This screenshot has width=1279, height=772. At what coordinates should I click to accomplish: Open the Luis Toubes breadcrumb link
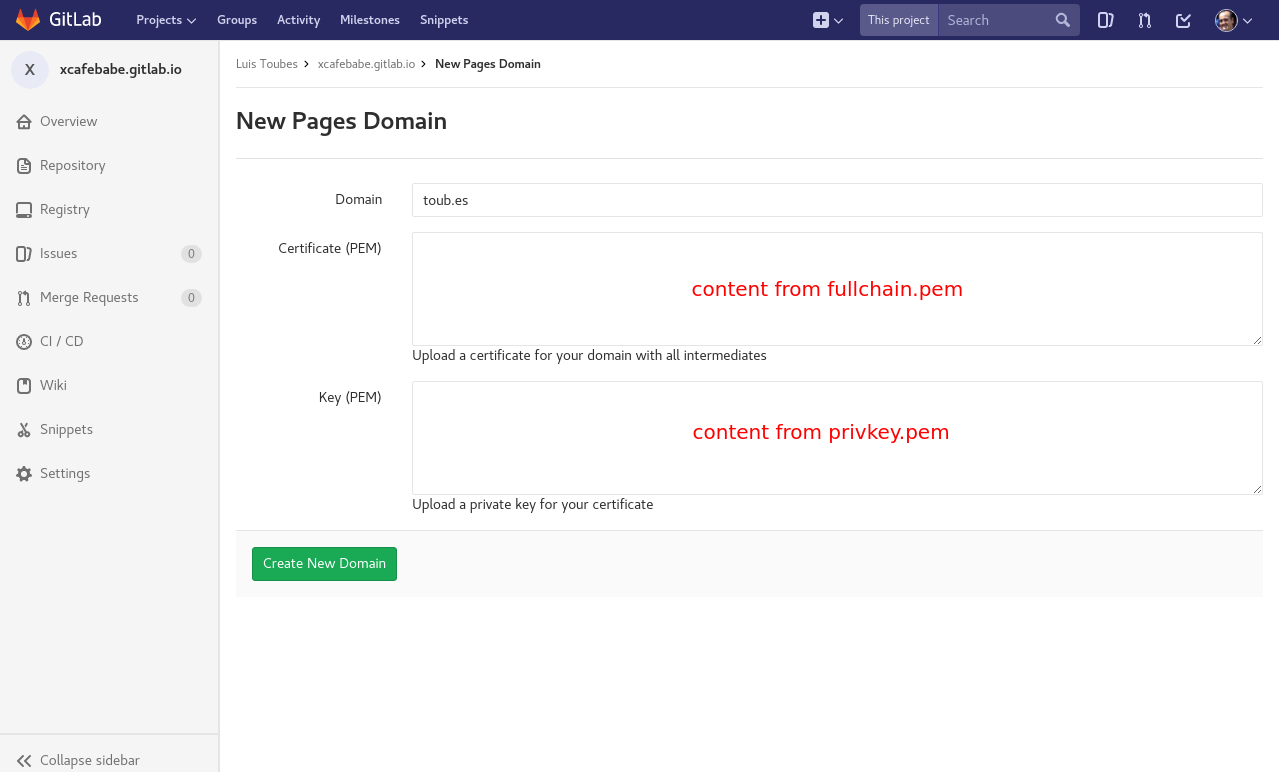coord(266,63)
